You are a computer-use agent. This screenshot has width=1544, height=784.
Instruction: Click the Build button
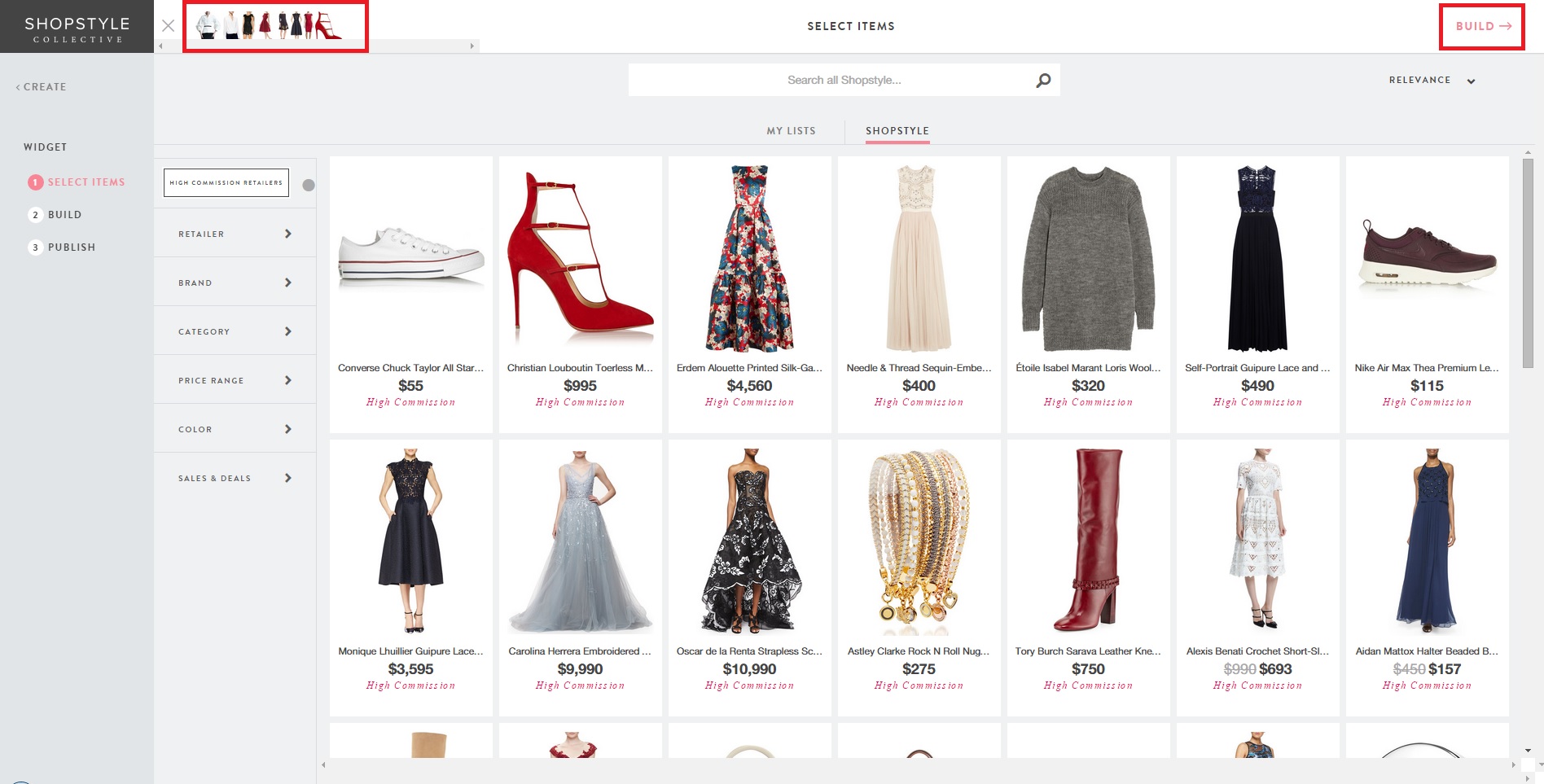point(1482,26)
